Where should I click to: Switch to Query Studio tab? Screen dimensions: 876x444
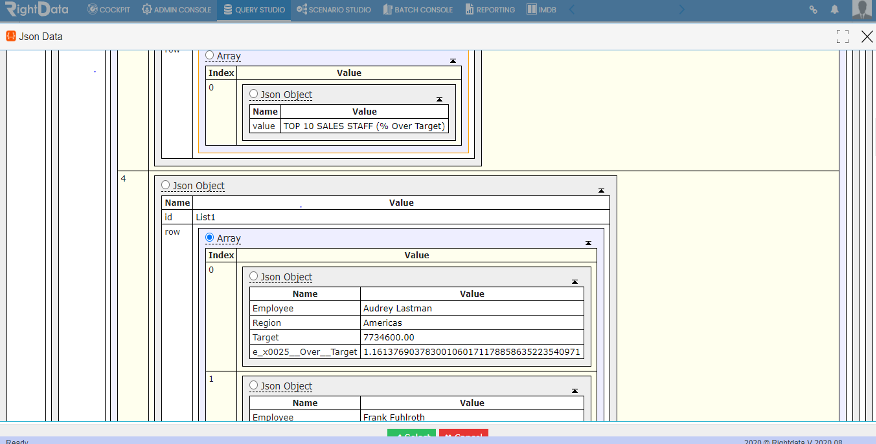254,9
